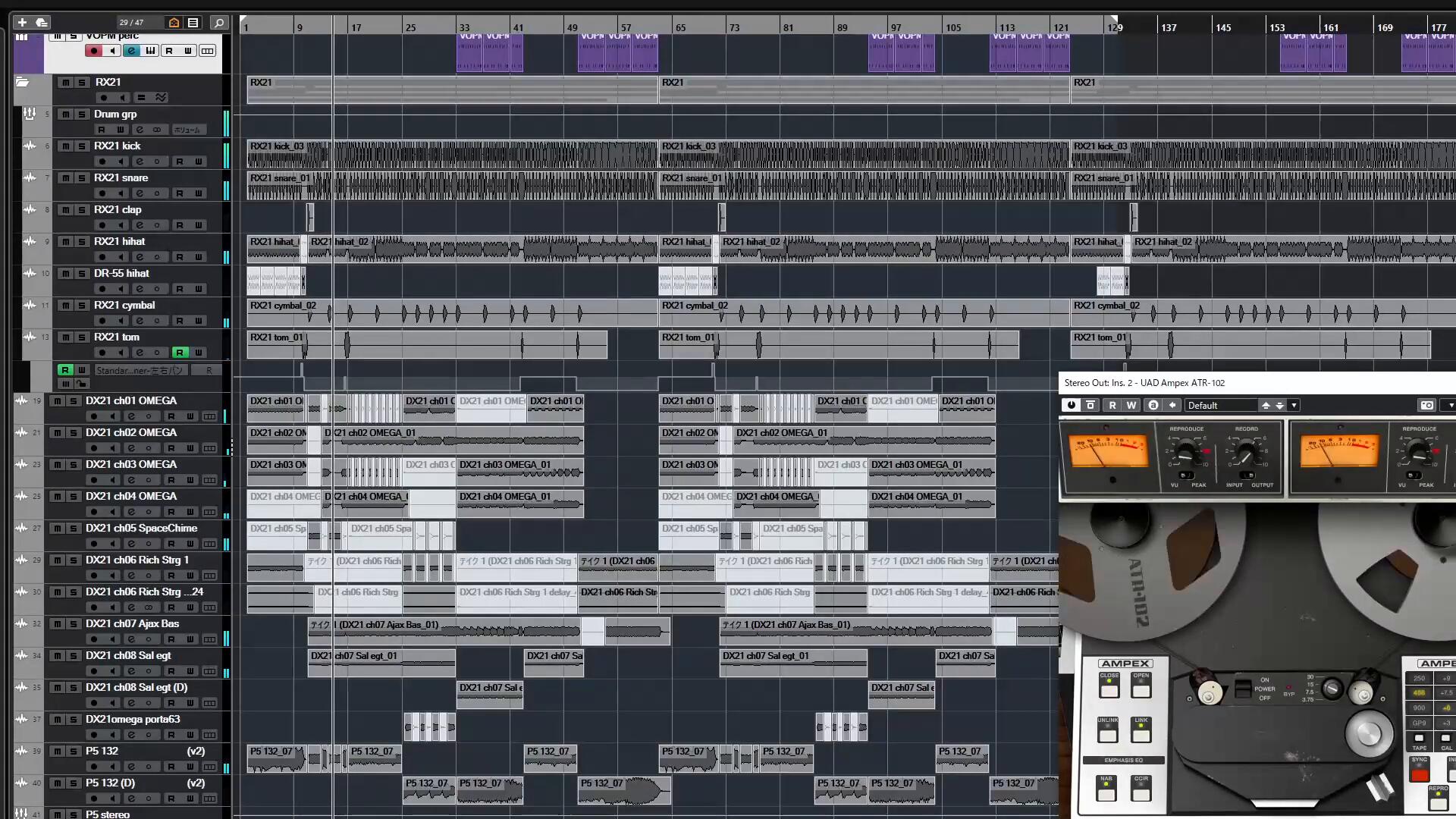The width and height of the screenshot is (1456, 819).
Task: Select the DX21 ch07 Ajax Bas track
Action: [132, 623]
